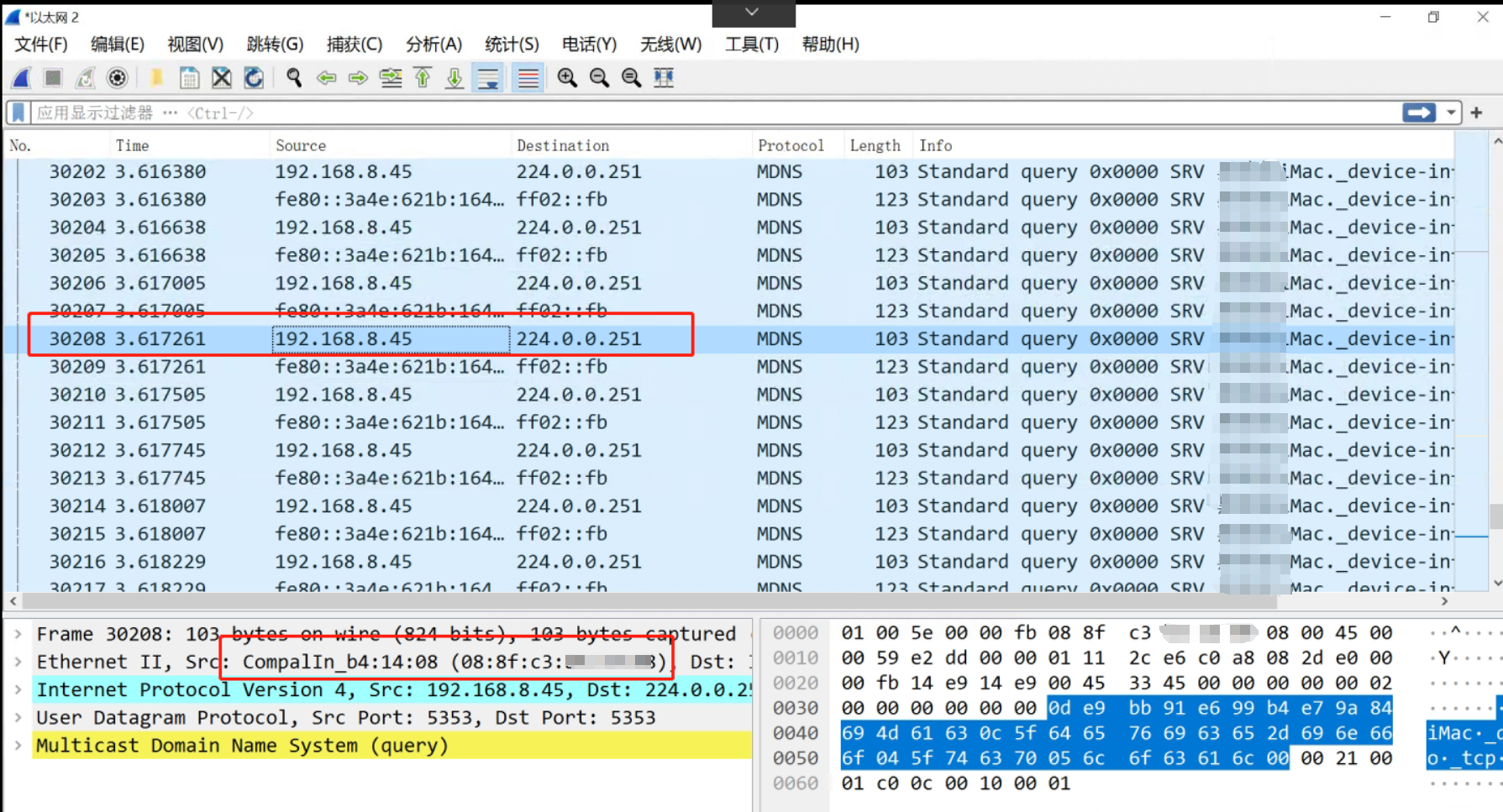This screenshot has width=1503, height=812.
Task: Select packet number 30205 row
Action: pyautogui.click(x=729, y=255)
